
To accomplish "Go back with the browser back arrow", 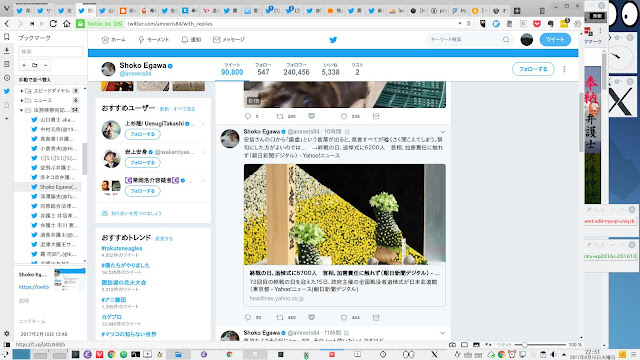I will [x=7, y=24].
